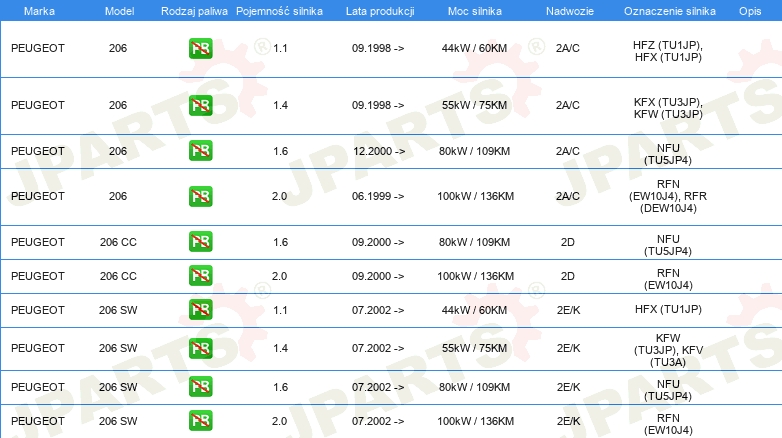
Task: Click the engine code HFX (TU1JP) in the 206 SW row
Action: (668, 309)
